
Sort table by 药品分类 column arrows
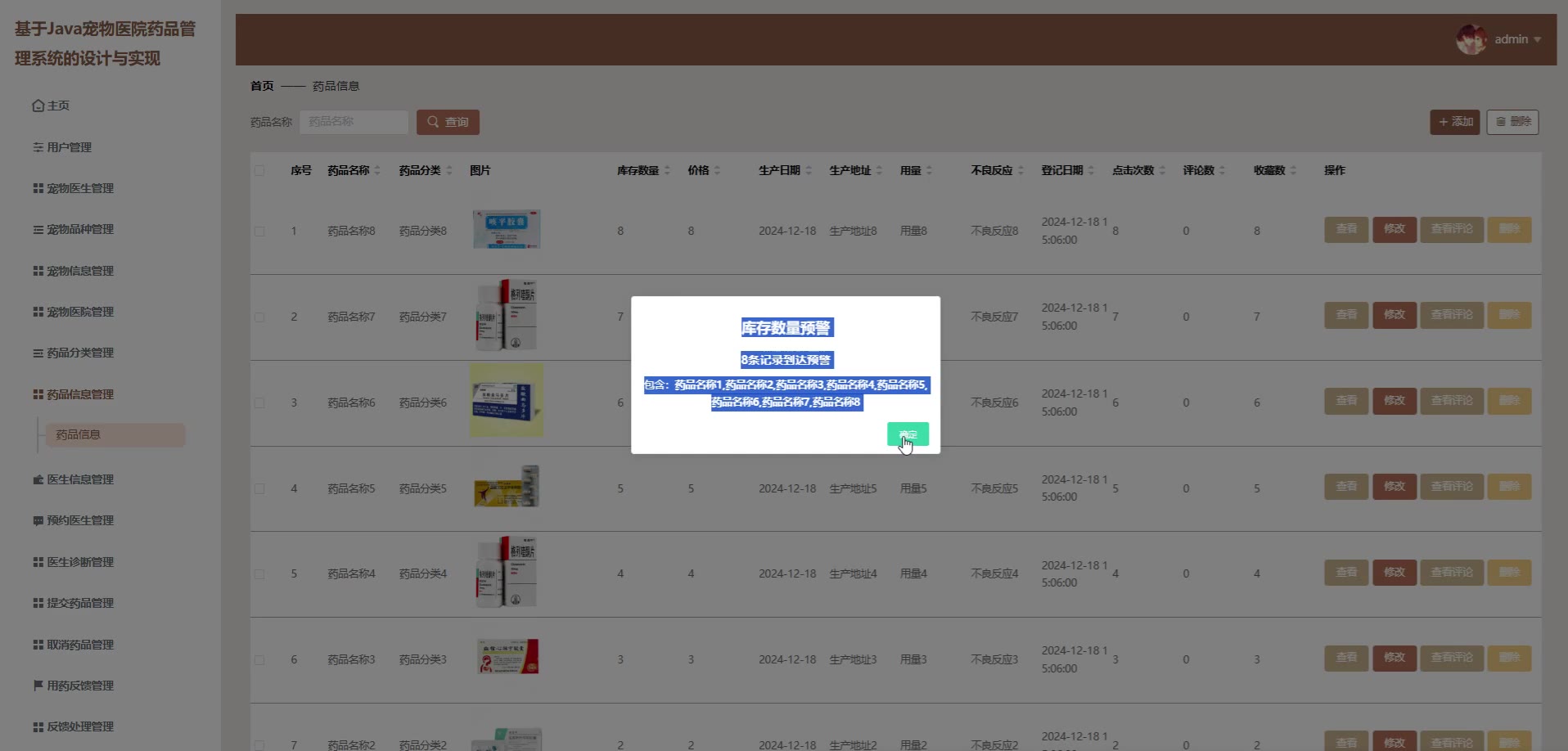[448, 170]
